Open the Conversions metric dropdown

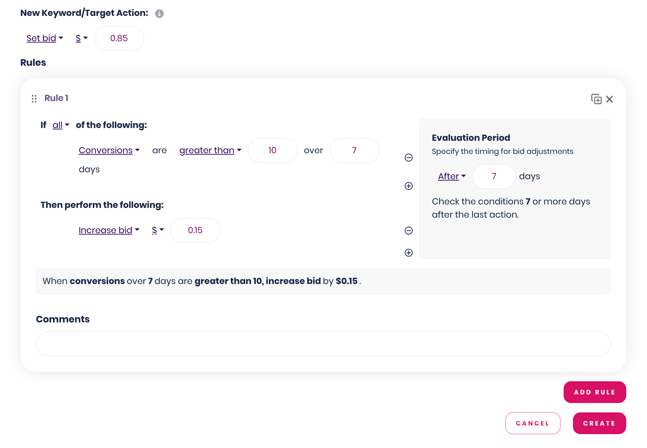(109, 151)
